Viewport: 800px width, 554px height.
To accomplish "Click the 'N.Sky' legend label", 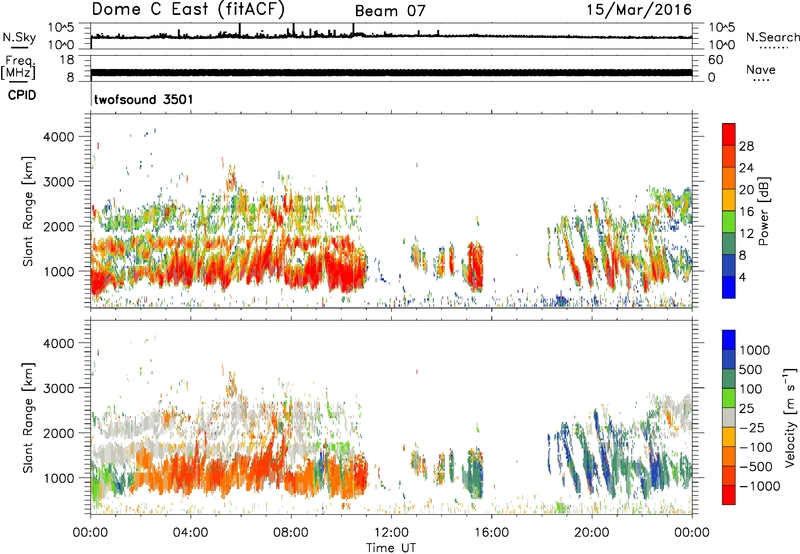I will 19,37.
